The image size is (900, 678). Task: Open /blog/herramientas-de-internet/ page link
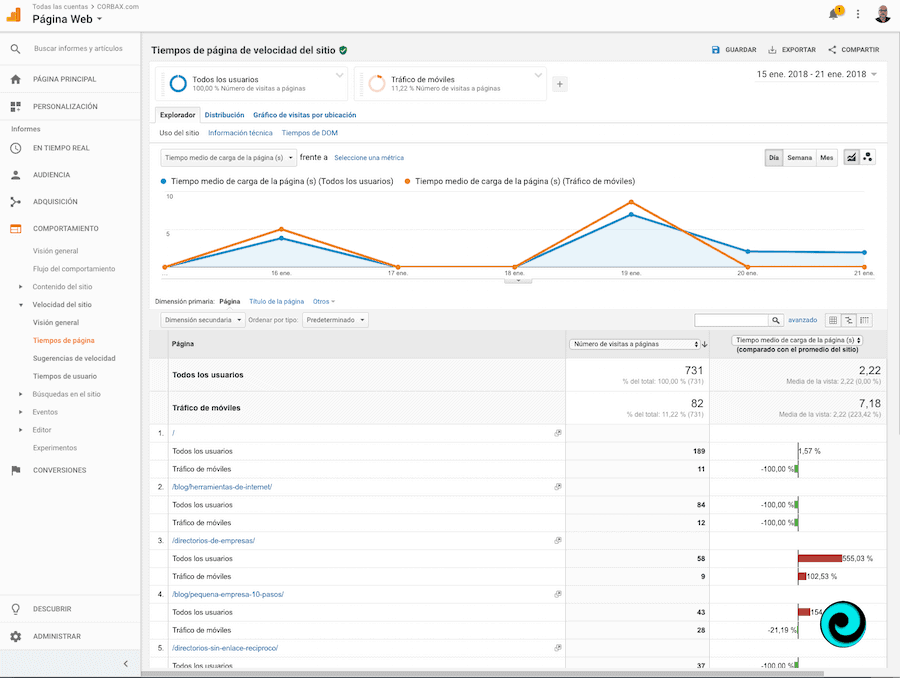pyautogui.click(x=222, y=487)
